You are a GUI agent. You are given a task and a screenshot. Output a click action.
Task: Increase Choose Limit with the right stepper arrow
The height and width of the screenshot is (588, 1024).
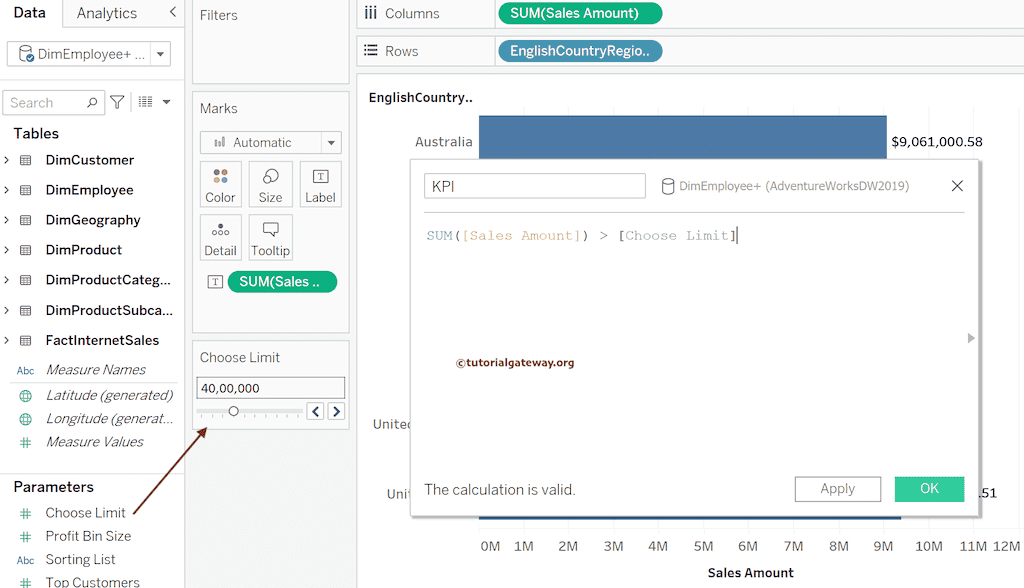coord(336,410)
